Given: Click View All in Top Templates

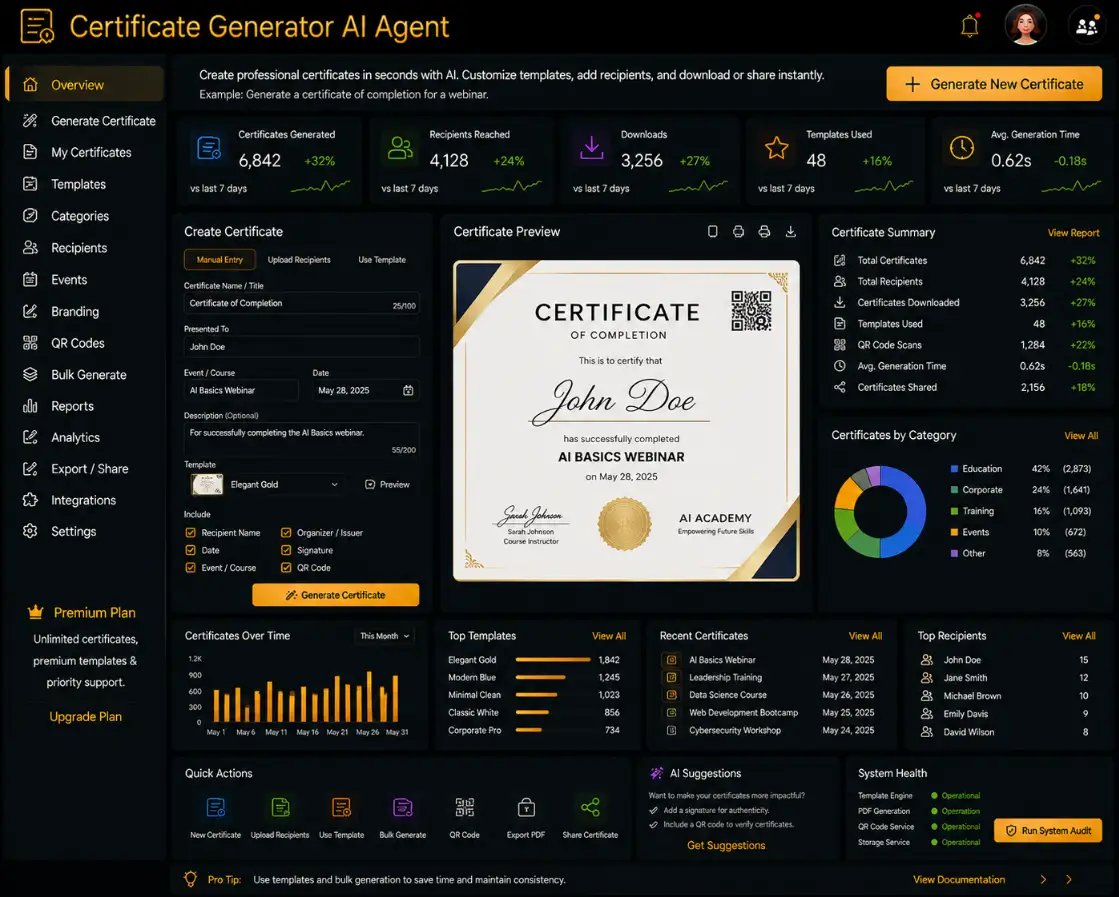Looking at the screenshot, I should click(x=609, y=636).
